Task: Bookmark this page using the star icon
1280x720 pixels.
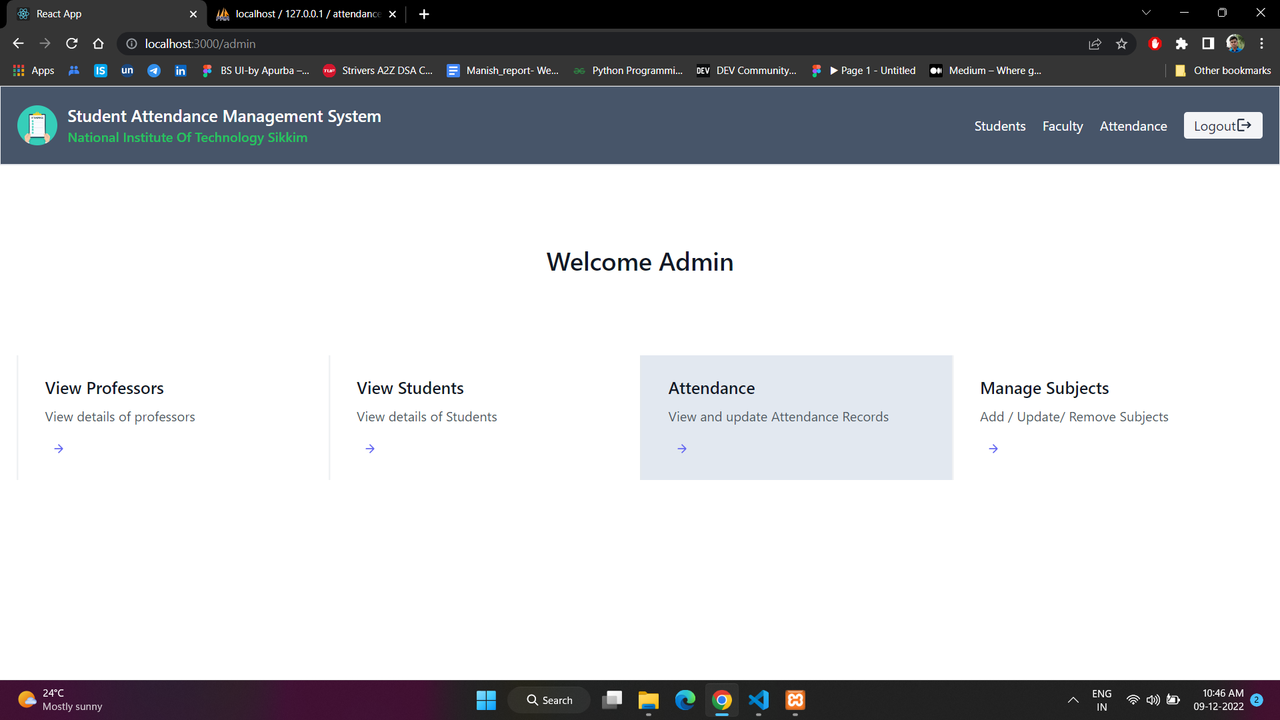Action: (x=1121, y=44)
